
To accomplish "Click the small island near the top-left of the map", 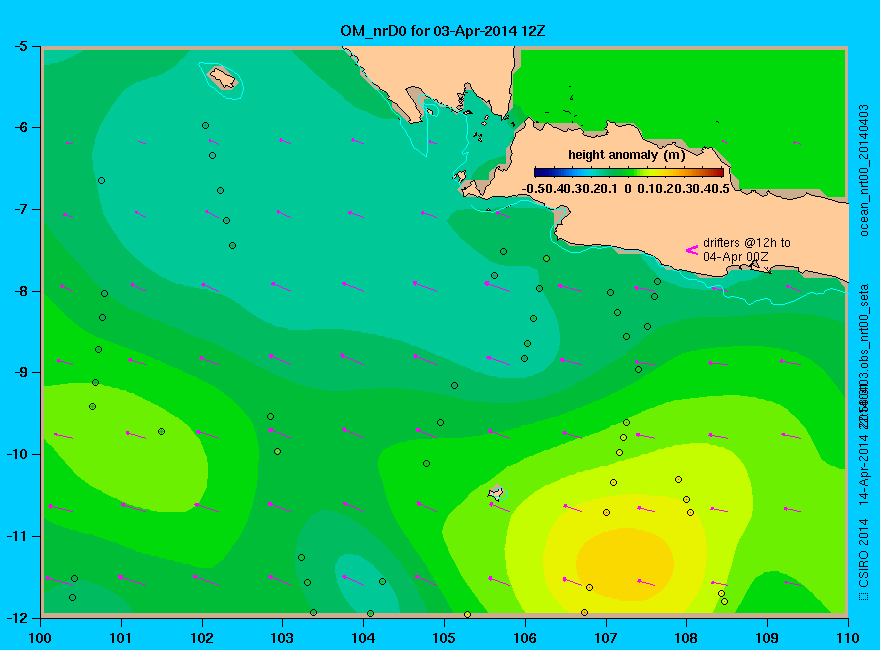I will (x=223, y=77).
